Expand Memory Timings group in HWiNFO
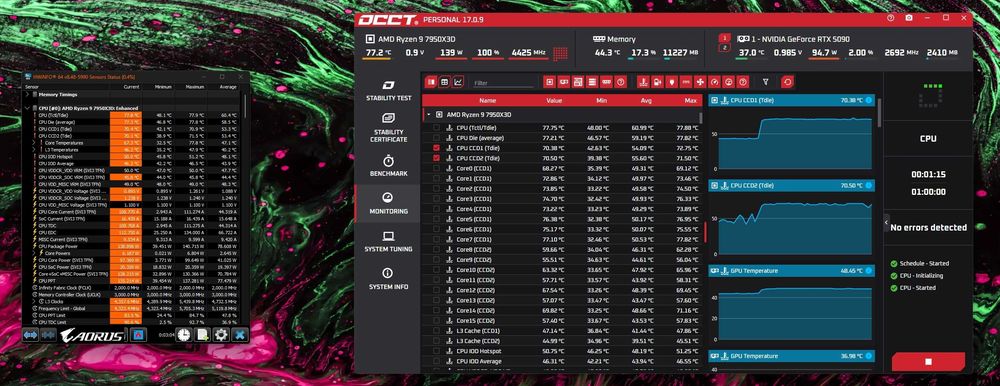This screenshot has height=386, width=1000. pos(27,94)
